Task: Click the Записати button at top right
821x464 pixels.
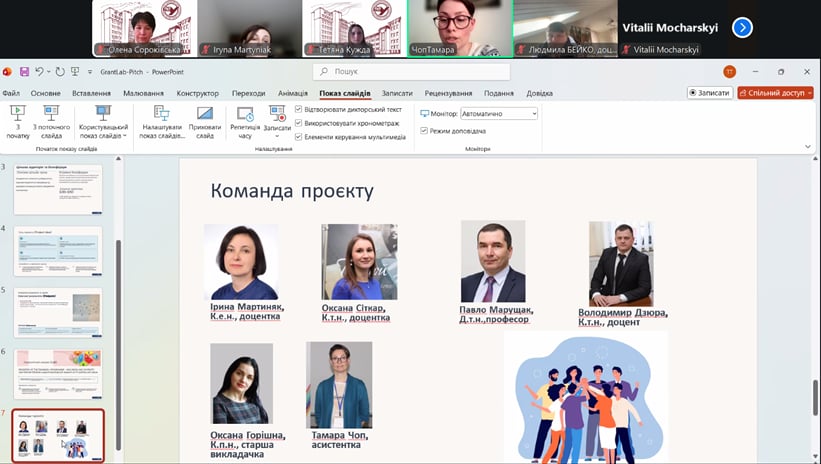Action: coord(709,93)
